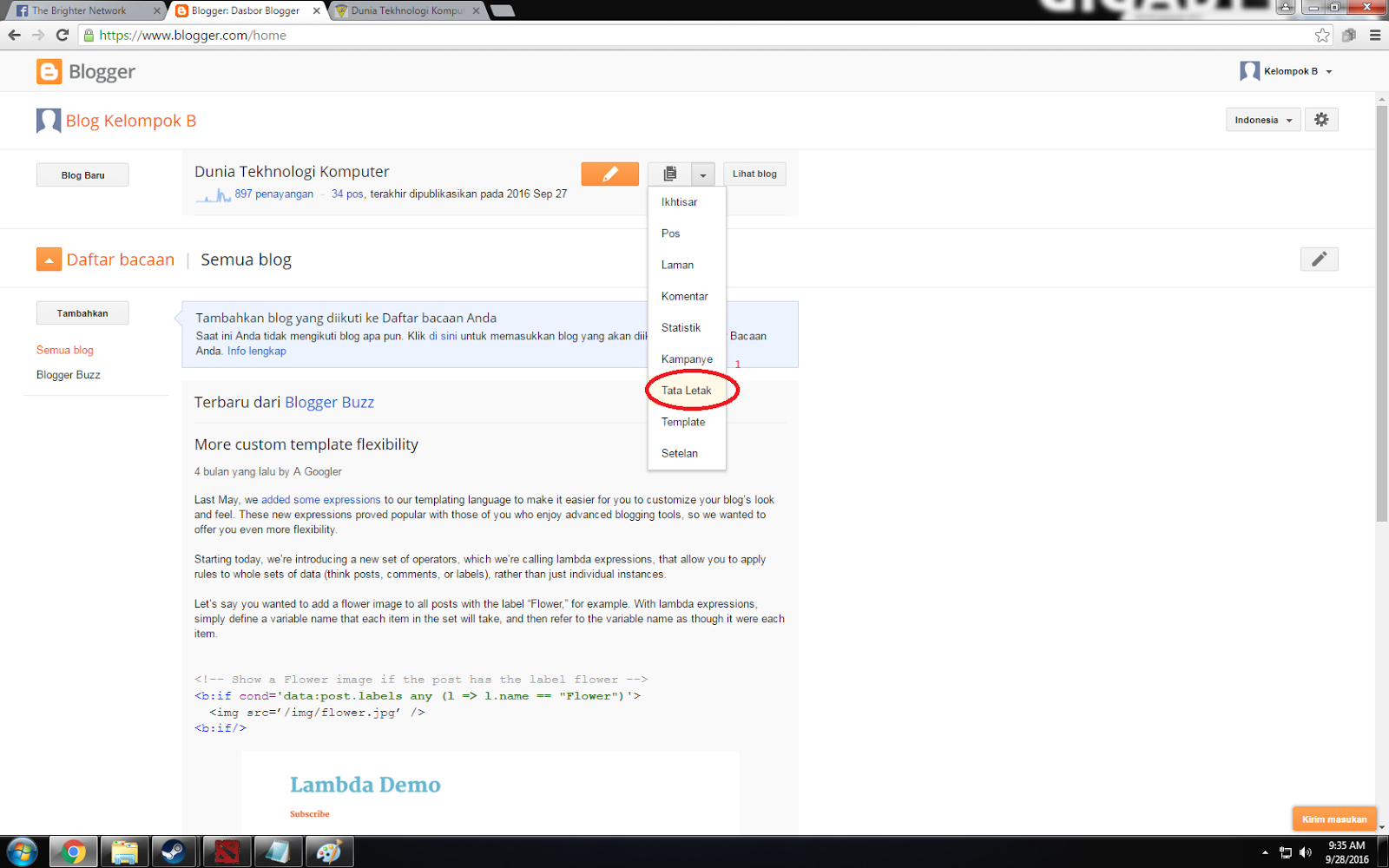Click the browser extension icon beside the star
Image resolution: width=1389 pixels, height=868 pixels.
click(x=1348, y=35)
